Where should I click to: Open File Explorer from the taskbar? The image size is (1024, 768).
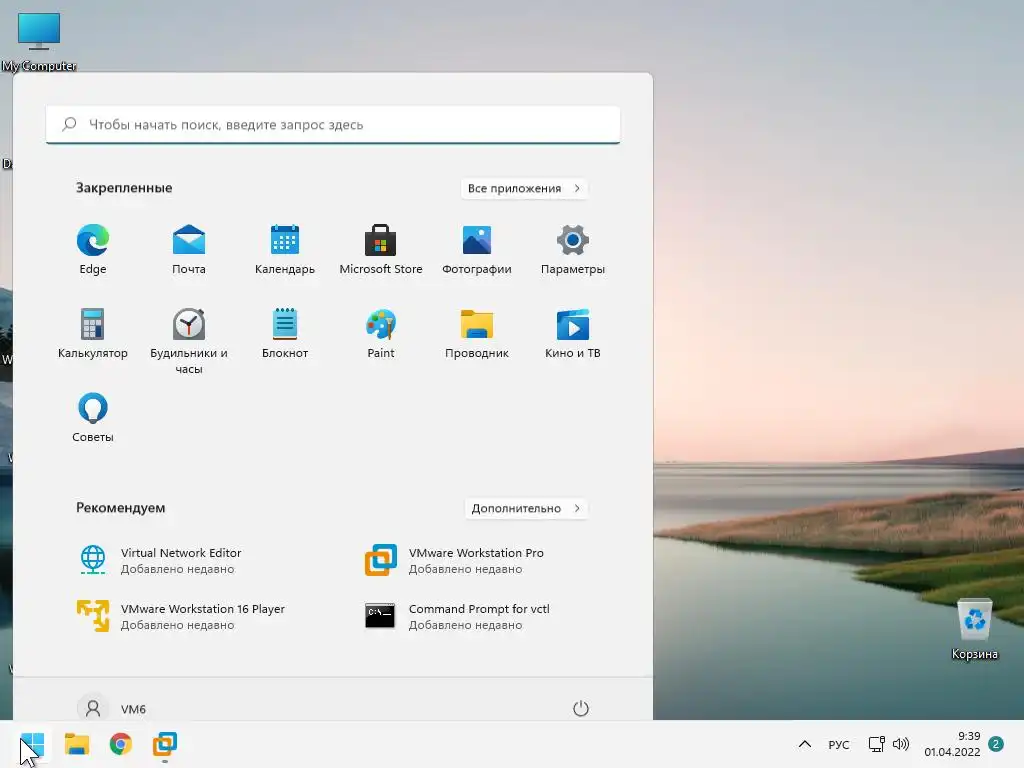76,744
